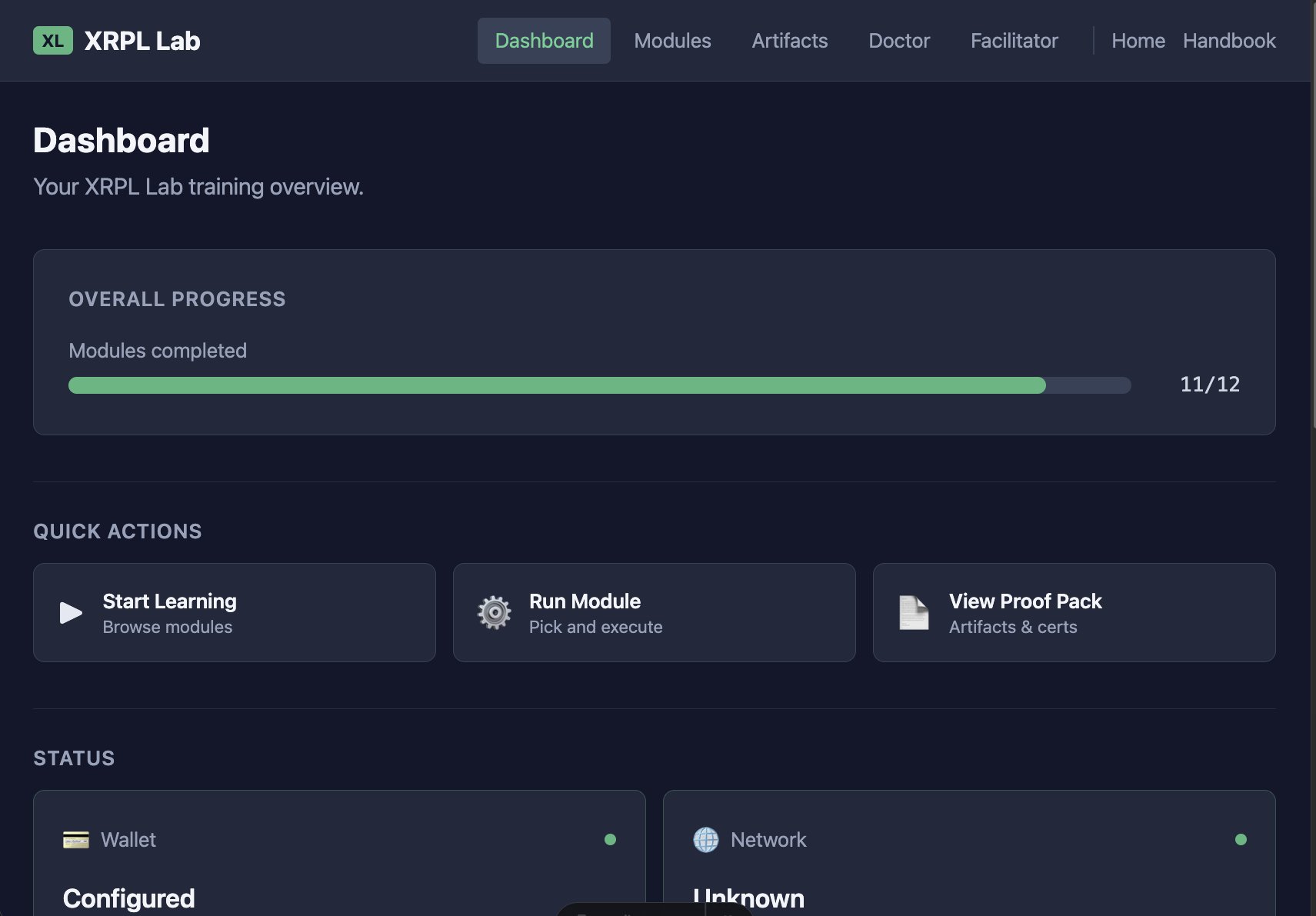Click the View Proof Pack document icon
This screenshot has height=916, width=1316.
pos(914,613)
